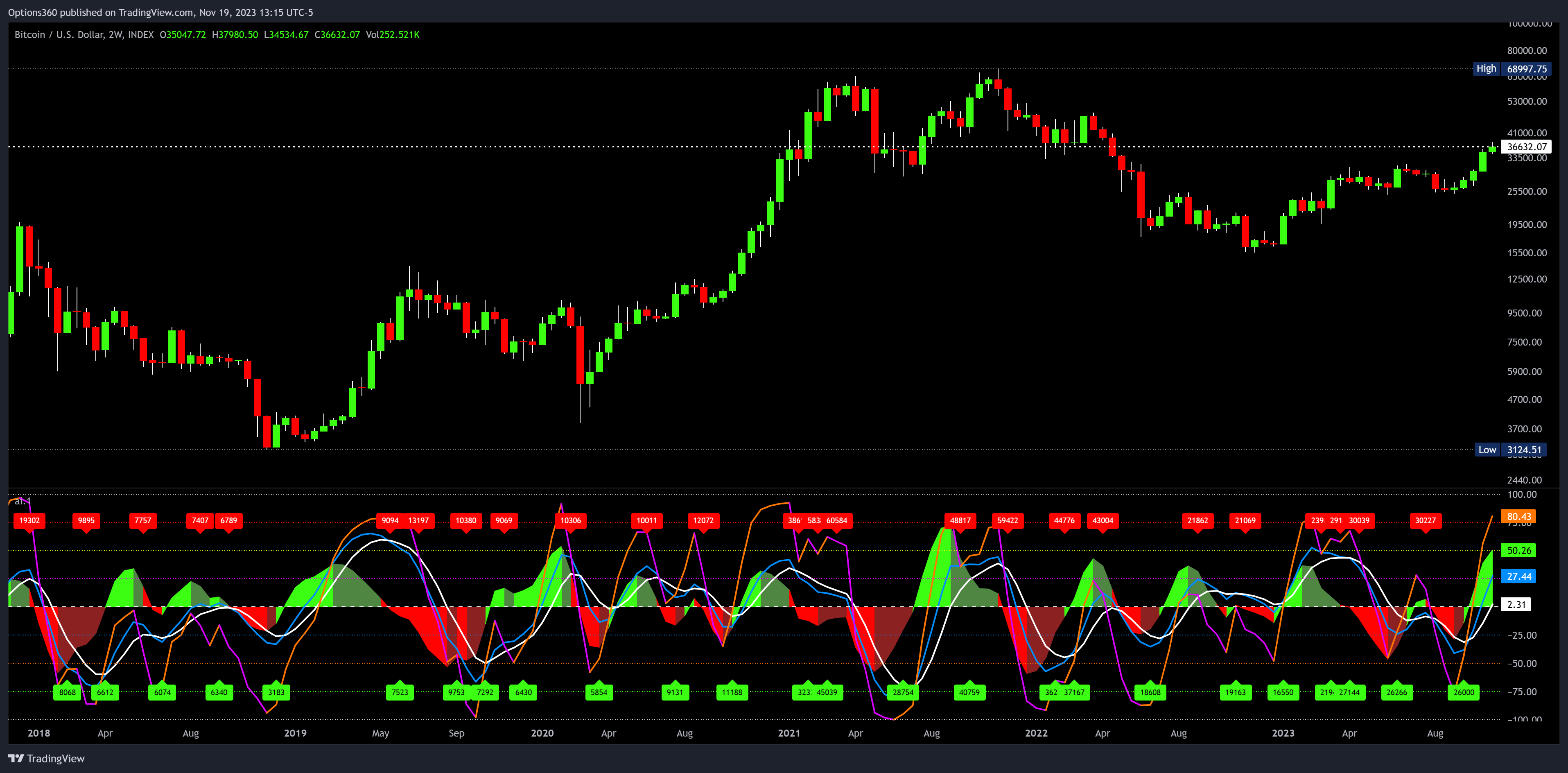Click the Options360 published on TradingView.com header
Image resolution: width=1568 pixels, height=773 pixels.
161,12
